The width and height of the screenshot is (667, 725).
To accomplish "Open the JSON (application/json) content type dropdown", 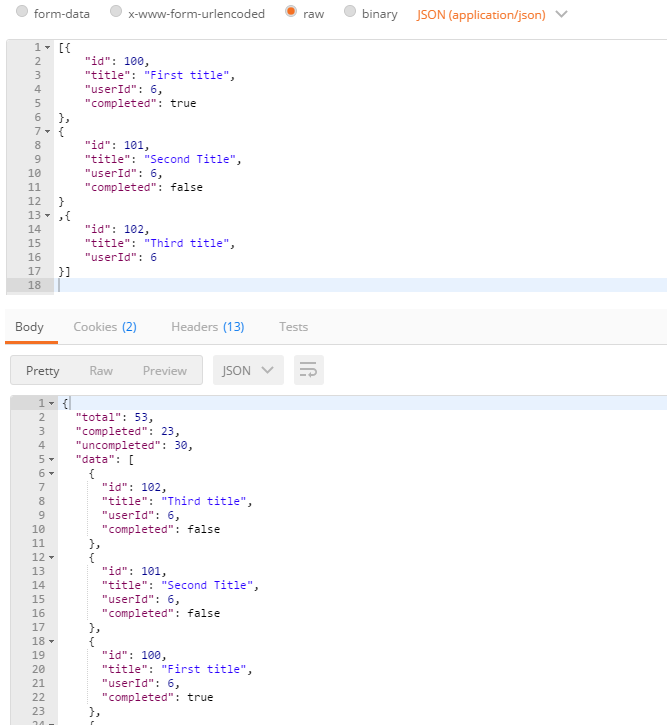I will (x=491, y=14).
